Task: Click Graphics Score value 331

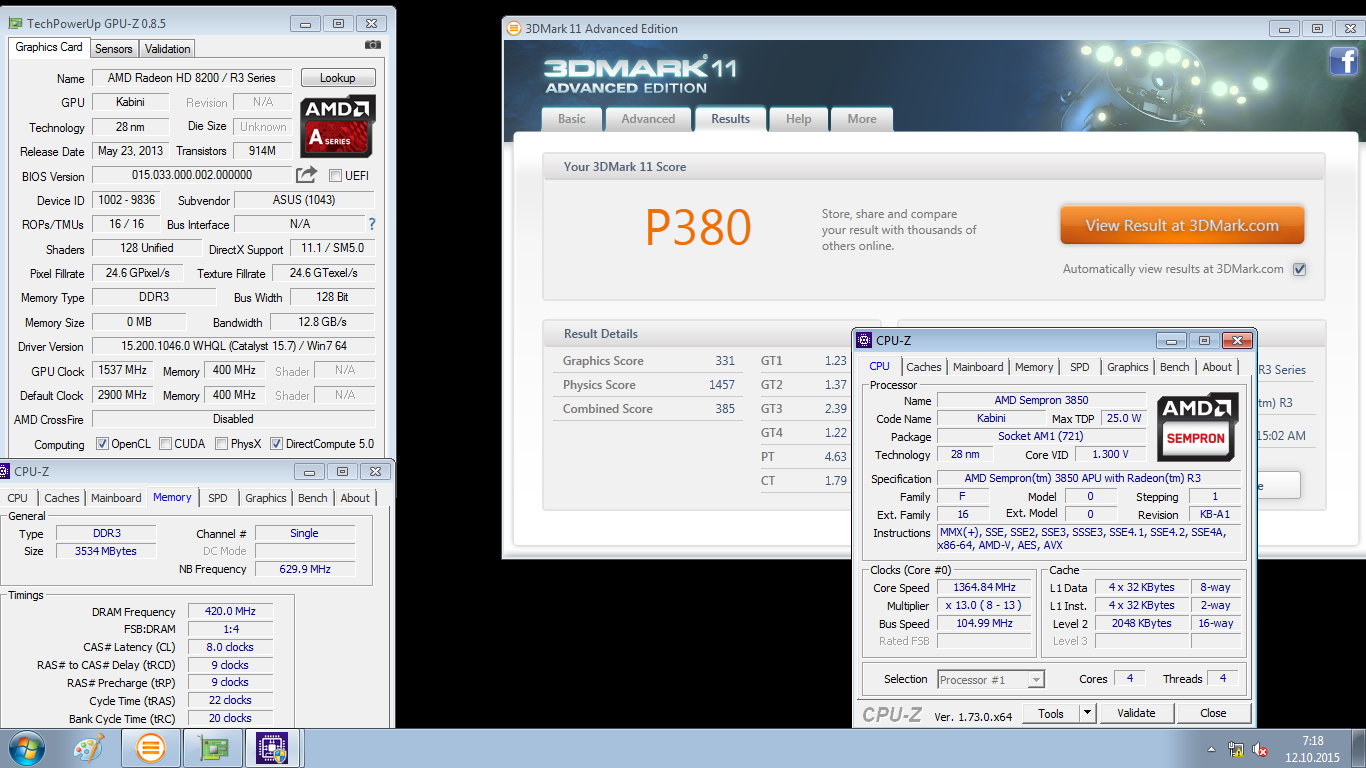Action: tap(725, 361)
